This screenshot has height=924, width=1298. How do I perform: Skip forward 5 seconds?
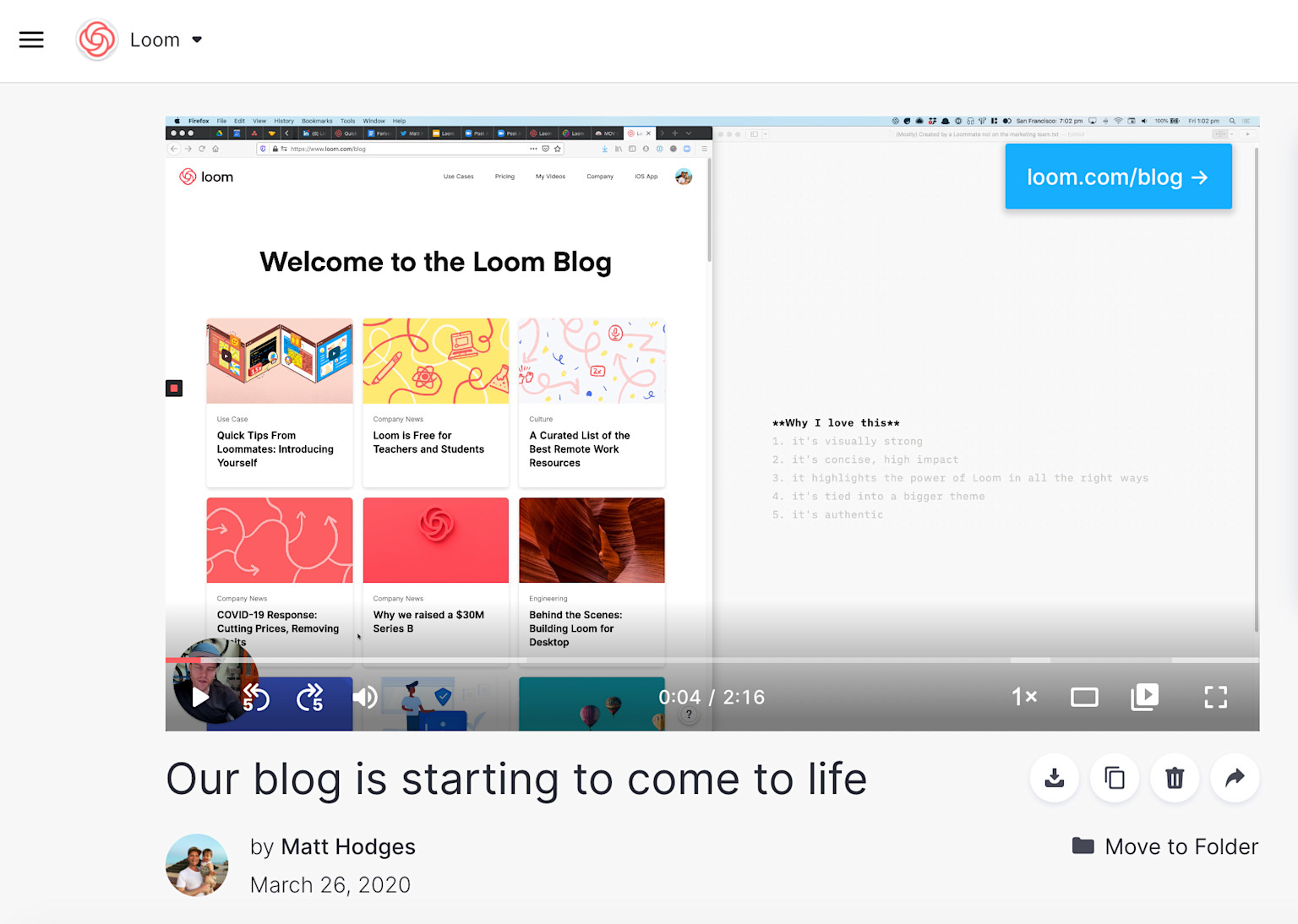[310, 697]
